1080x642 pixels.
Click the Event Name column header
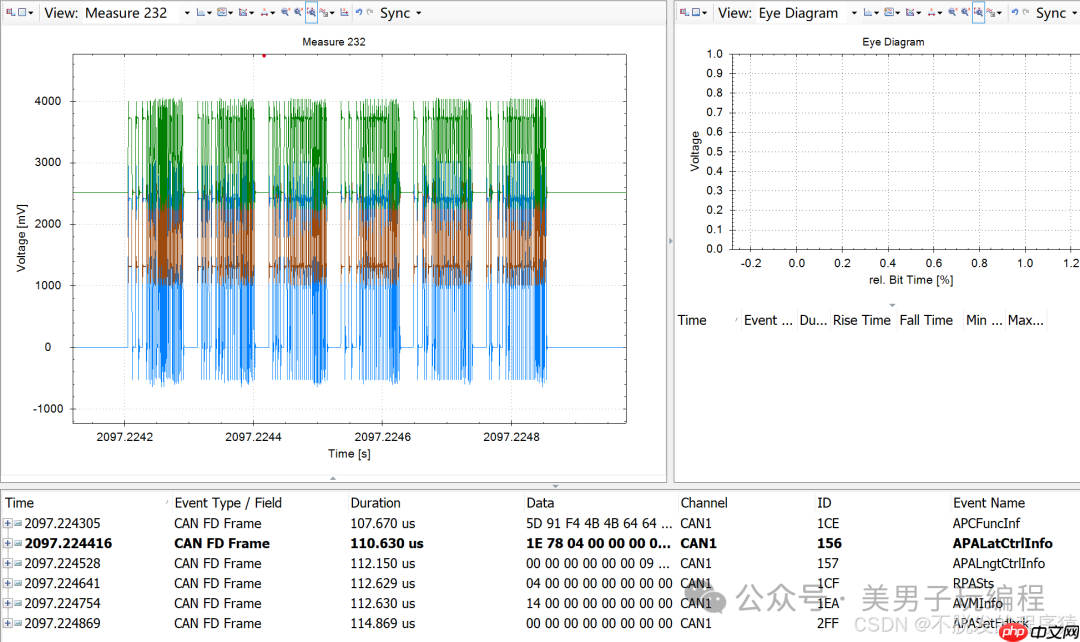[988, 503]
